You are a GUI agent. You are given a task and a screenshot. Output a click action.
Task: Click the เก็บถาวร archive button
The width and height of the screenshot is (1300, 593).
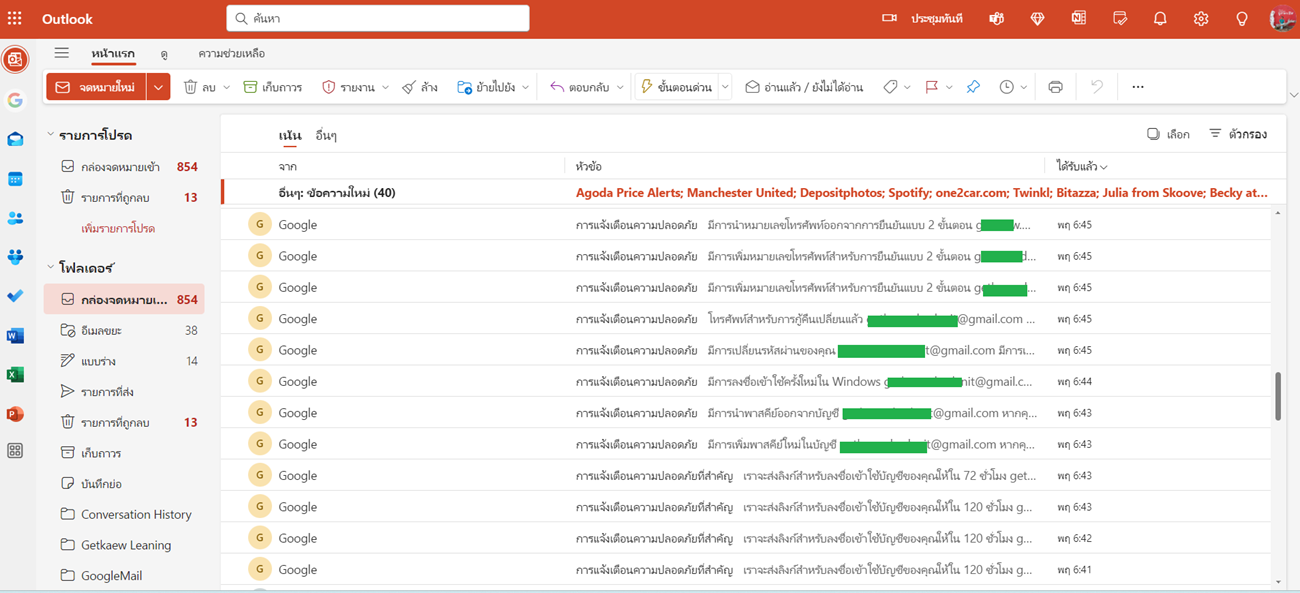click(x=273, y=87)
